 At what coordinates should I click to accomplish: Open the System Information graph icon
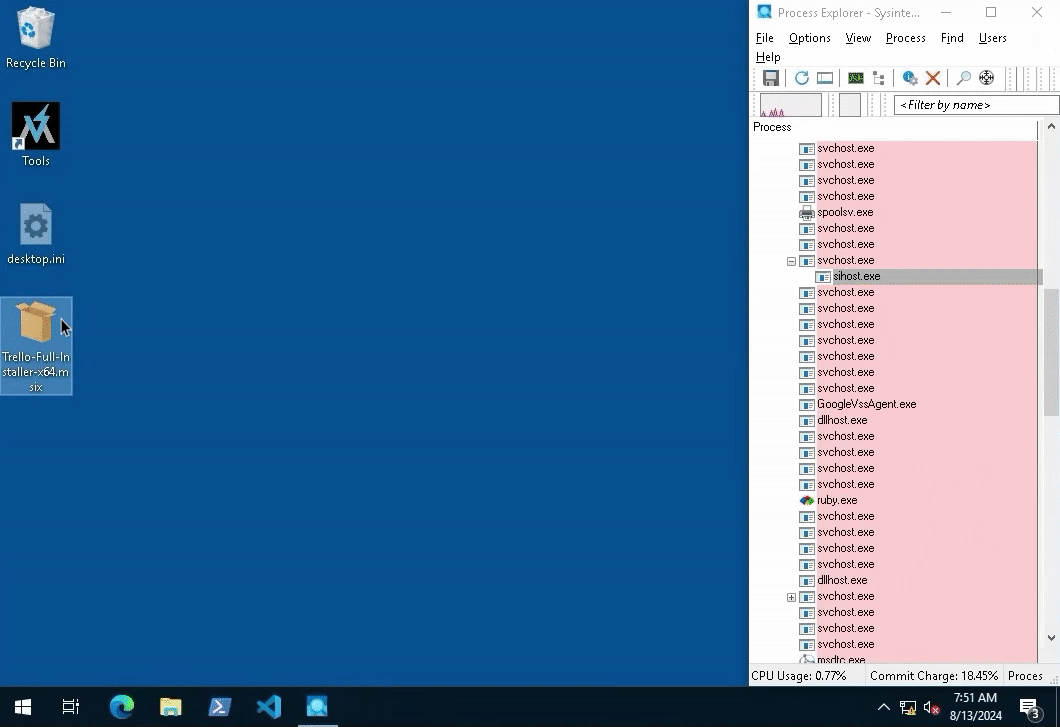(856, 78)
